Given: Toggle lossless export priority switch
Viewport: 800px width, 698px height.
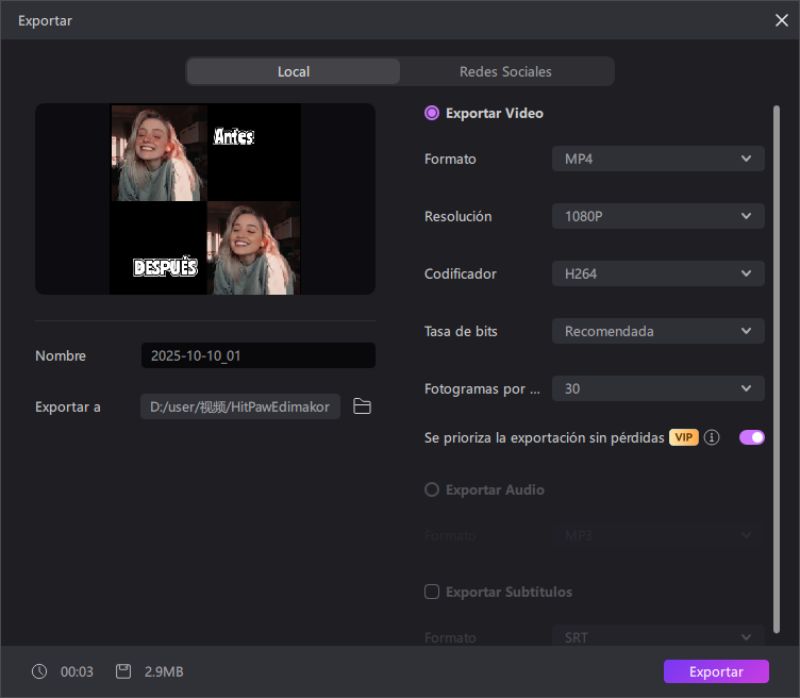Looking at the screenshot, I should click(x=751, y=437).
